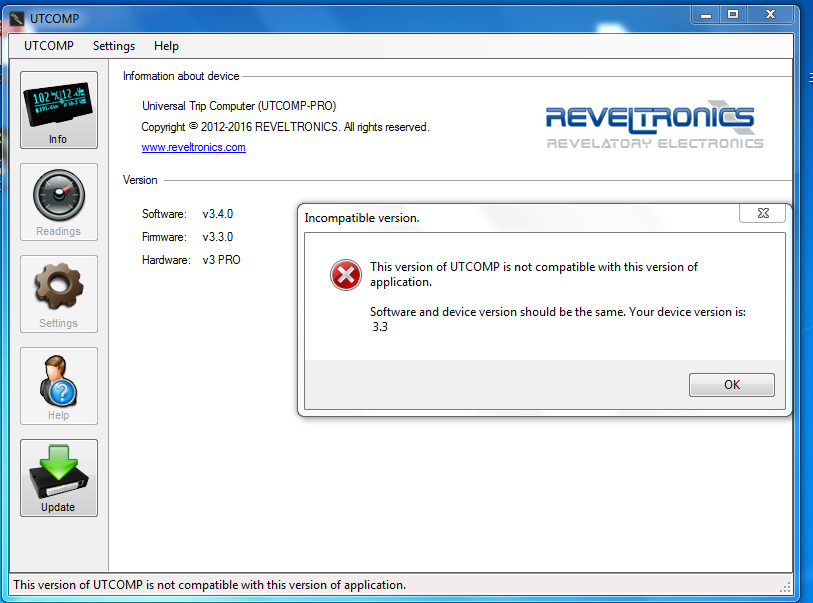Open the UTCOMP menu

click(49, 46)
